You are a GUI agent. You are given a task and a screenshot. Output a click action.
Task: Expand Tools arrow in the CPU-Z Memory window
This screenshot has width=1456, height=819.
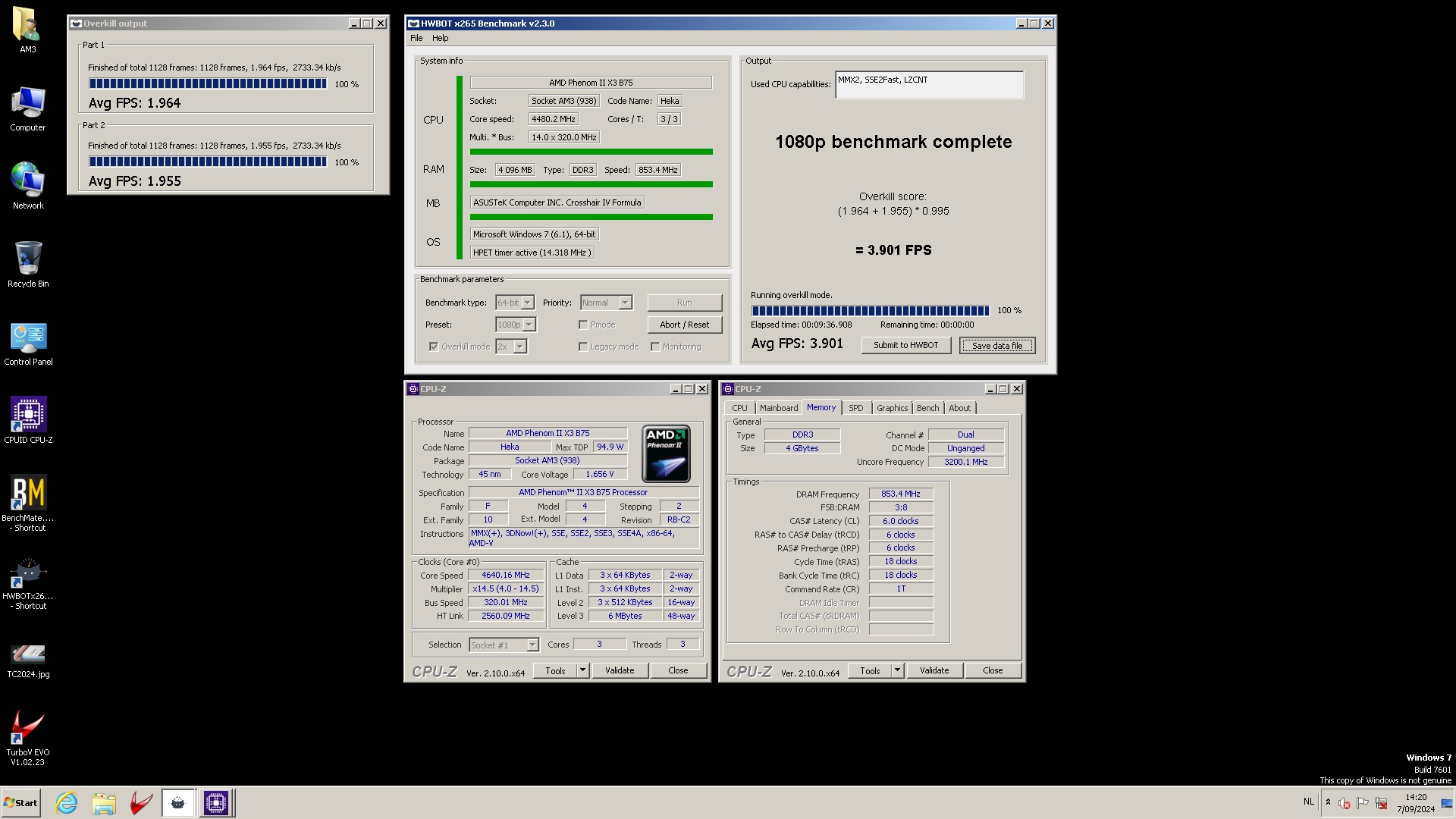click(x=897, y=670)
